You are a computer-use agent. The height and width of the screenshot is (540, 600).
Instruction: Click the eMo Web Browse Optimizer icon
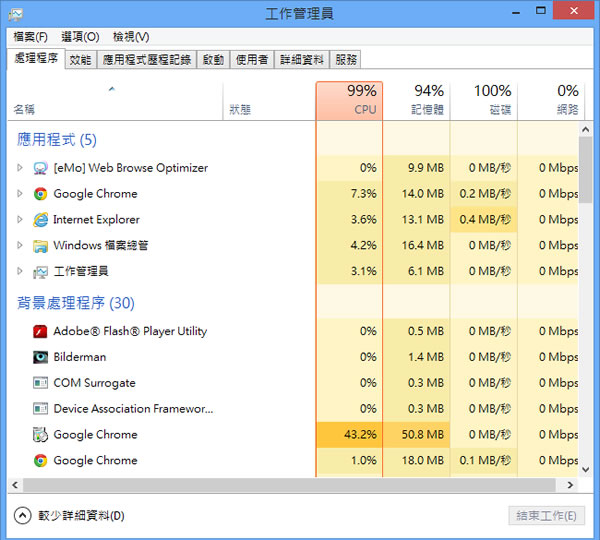pos(40,168)
